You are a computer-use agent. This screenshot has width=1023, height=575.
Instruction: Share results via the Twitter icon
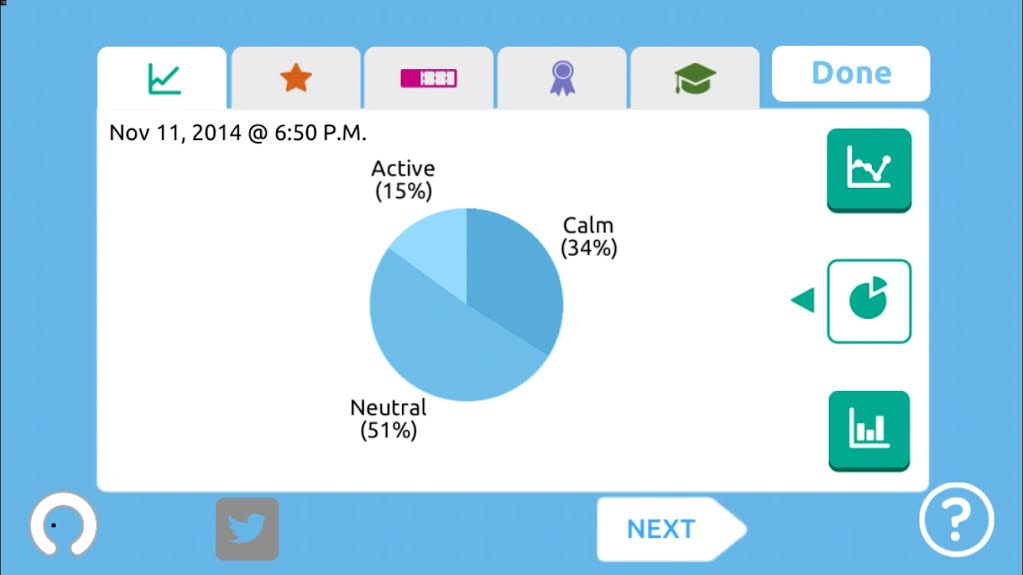point(247,529)
